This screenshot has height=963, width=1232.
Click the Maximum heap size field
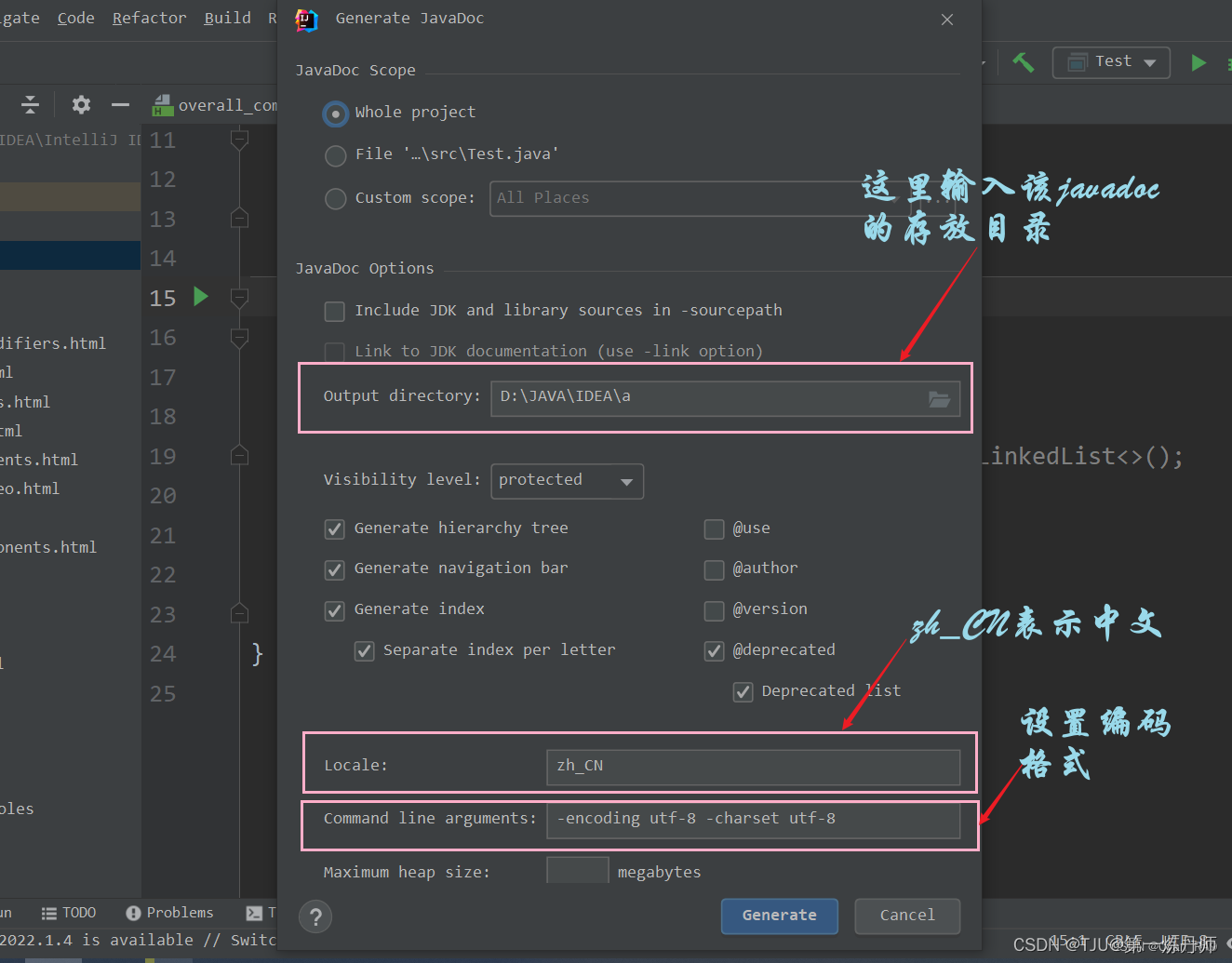[x=578, y=871]
